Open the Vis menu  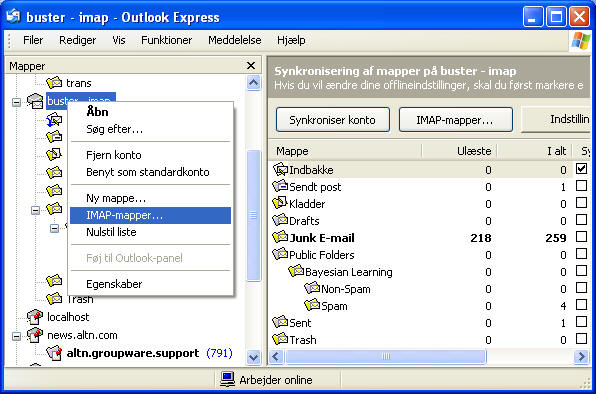tap(119, 40)
